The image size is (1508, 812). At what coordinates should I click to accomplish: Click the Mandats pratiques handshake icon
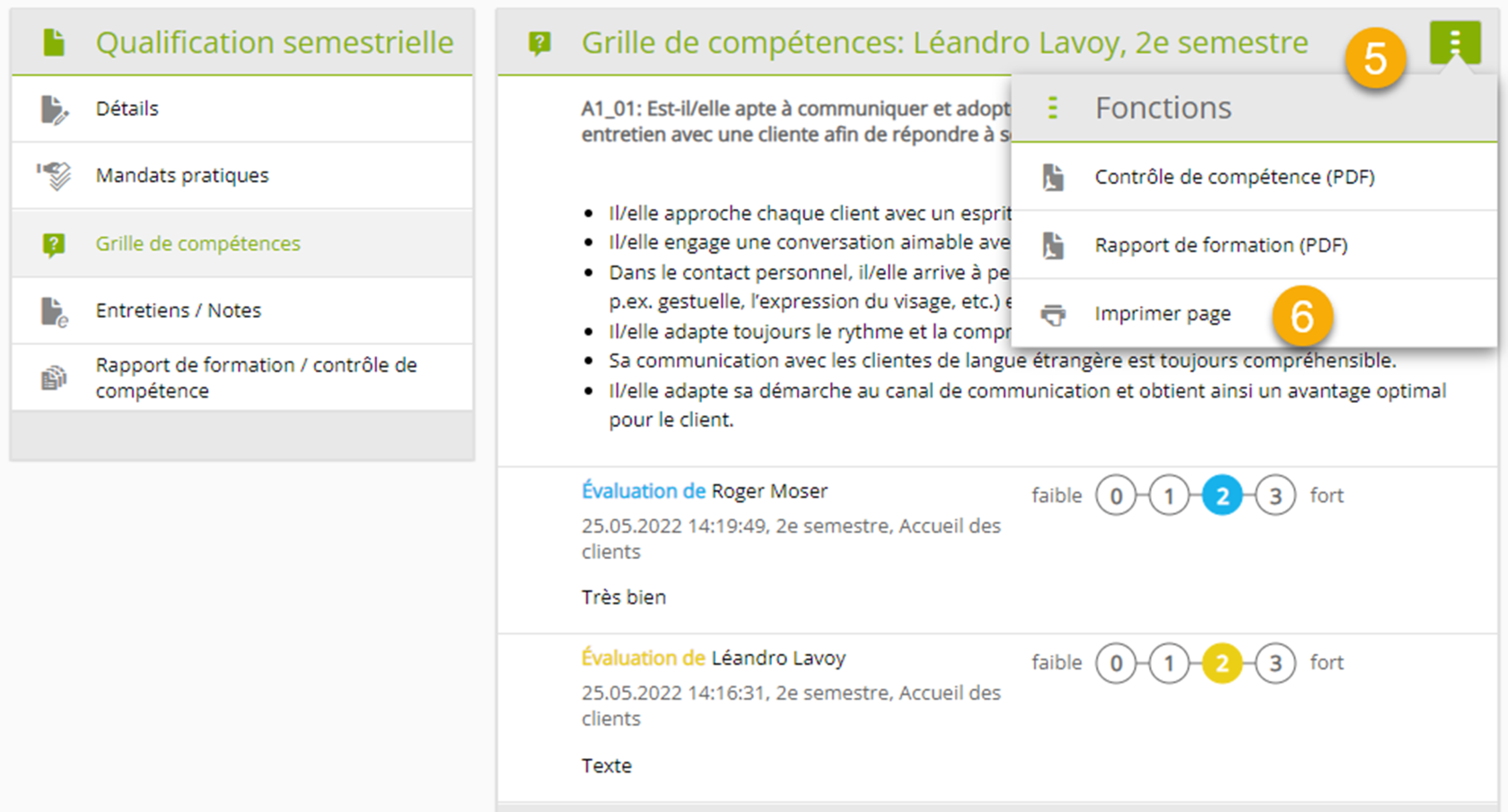point(54,175)
